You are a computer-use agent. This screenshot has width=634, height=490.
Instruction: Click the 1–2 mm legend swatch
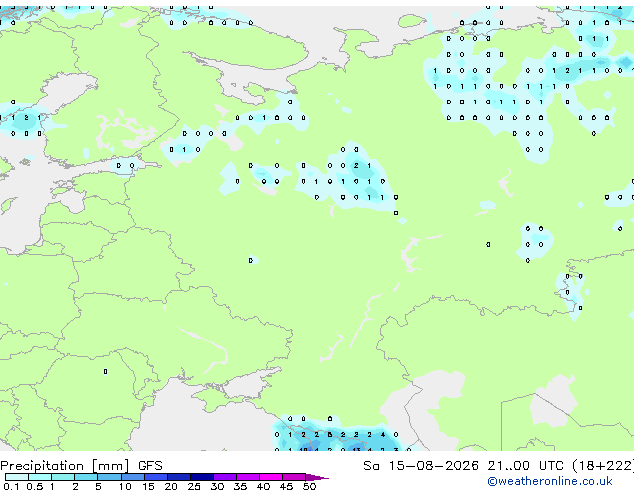point(63,477)
